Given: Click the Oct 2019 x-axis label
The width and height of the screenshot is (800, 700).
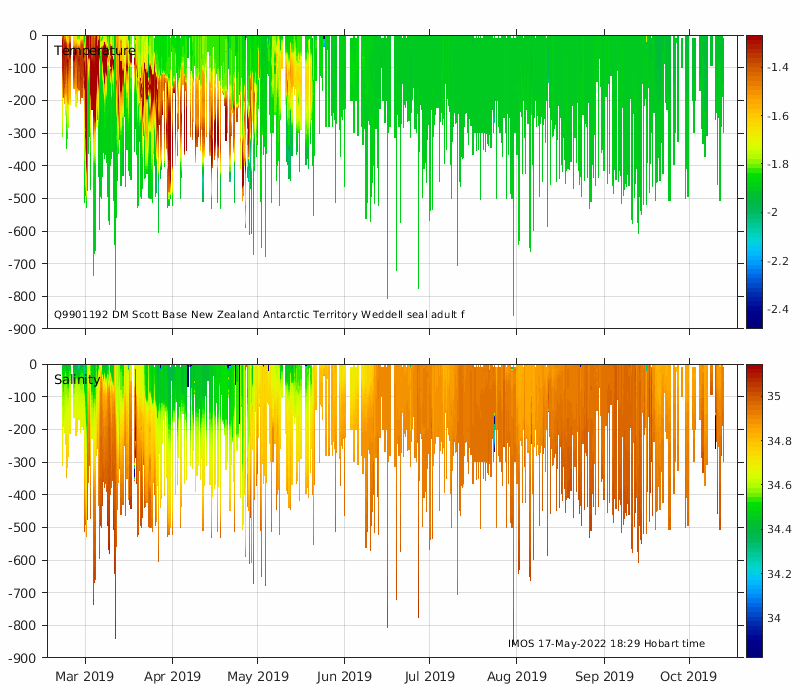Looking at the screenshot, I should tap(688, 677).
